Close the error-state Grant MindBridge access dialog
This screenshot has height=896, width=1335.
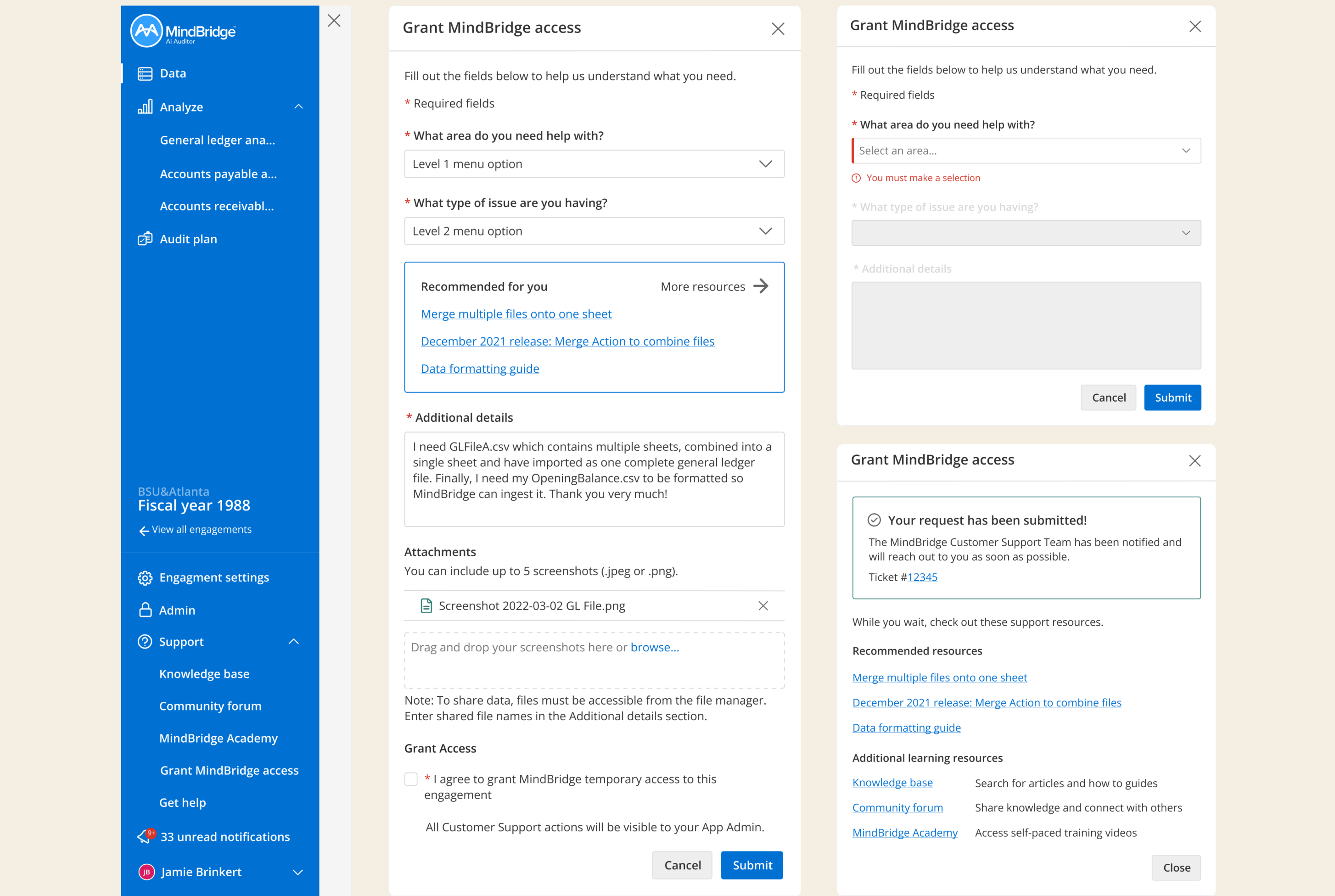tap(1195, 26)
